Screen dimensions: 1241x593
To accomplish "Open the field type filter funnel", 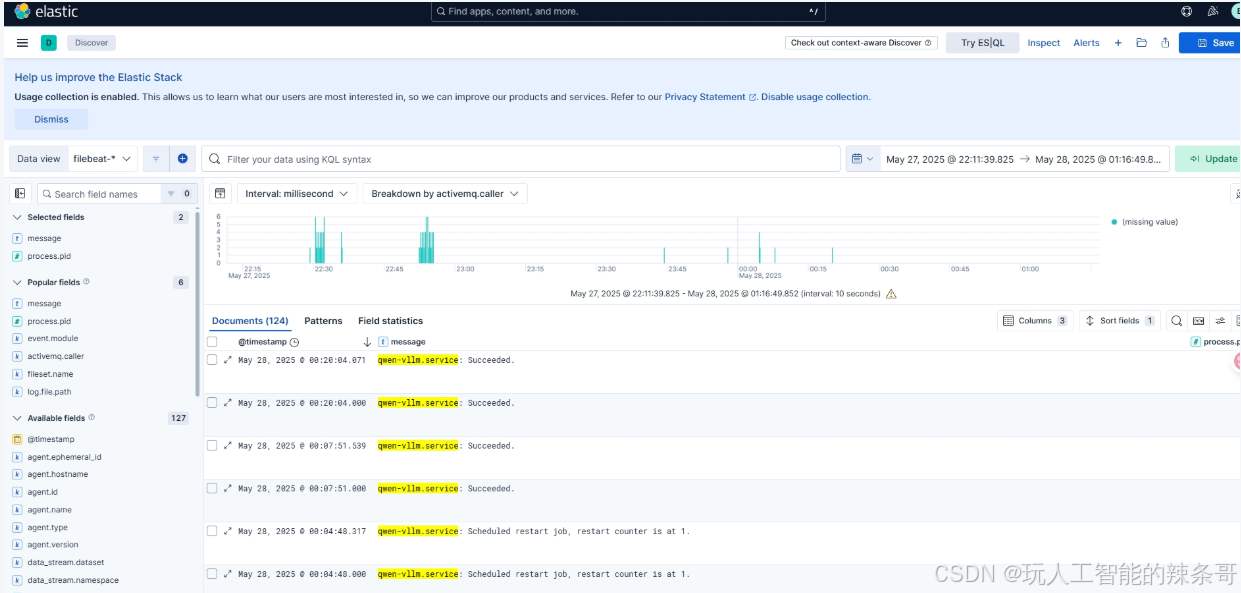I will point(171,194).
